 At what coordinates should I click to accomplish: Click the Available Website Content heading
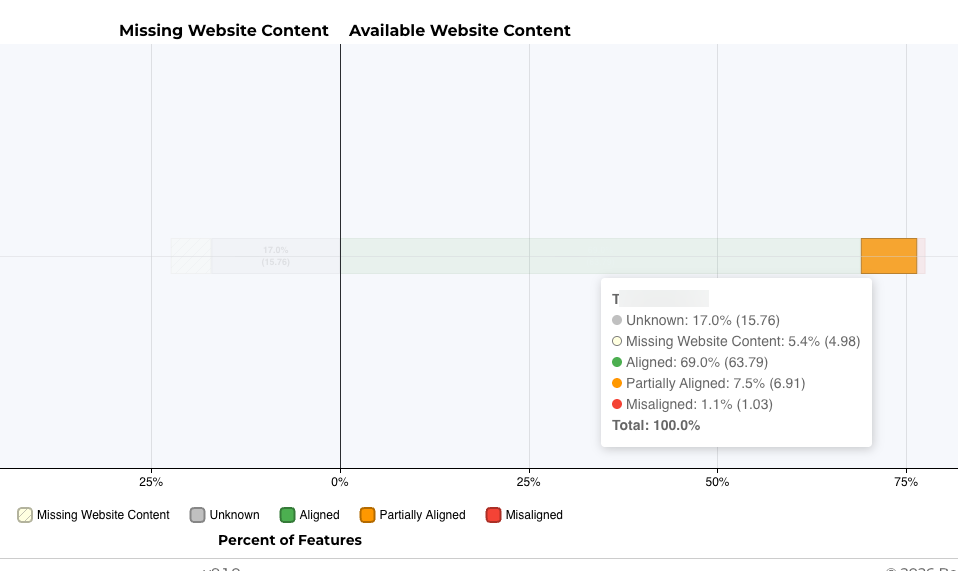(460, 31)
